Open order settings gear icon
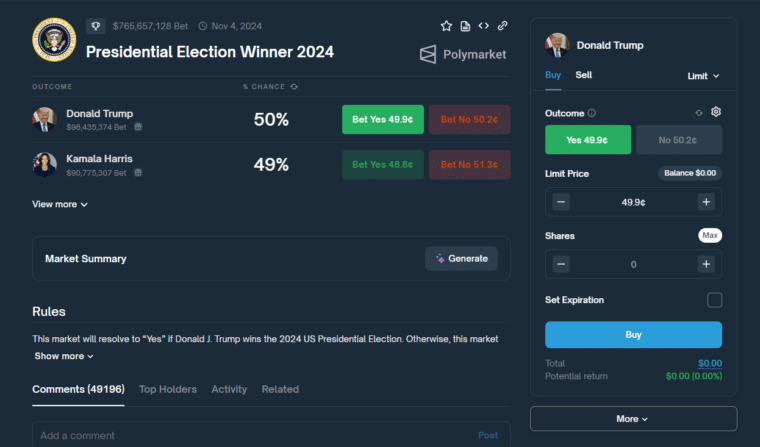Viewport: 760px width, 447px height. click(x=716, y=112)
